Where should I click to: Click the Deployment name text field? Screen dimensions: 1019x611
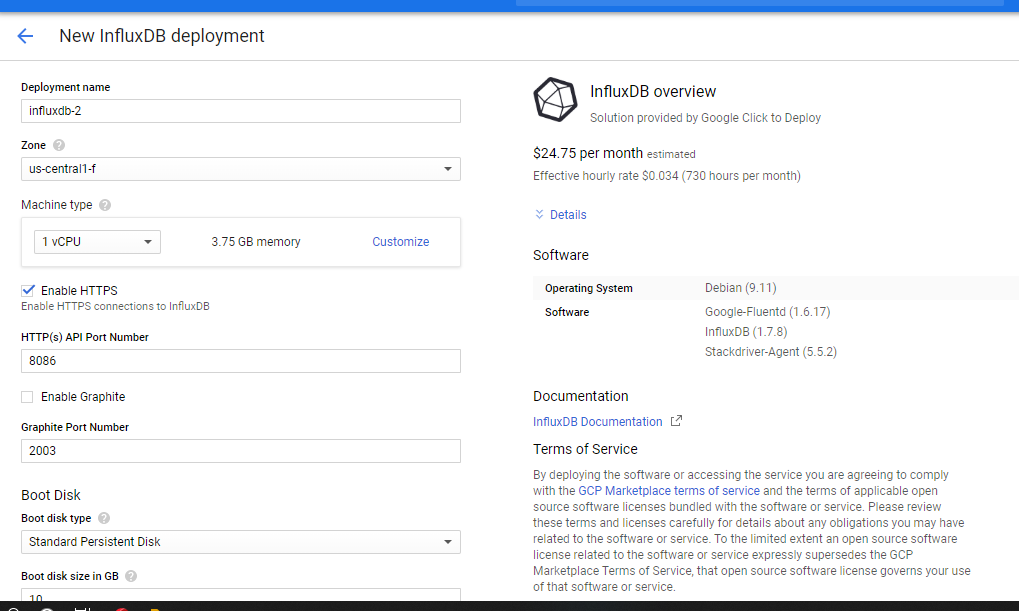pyautogui.click(x=240, y=111)
